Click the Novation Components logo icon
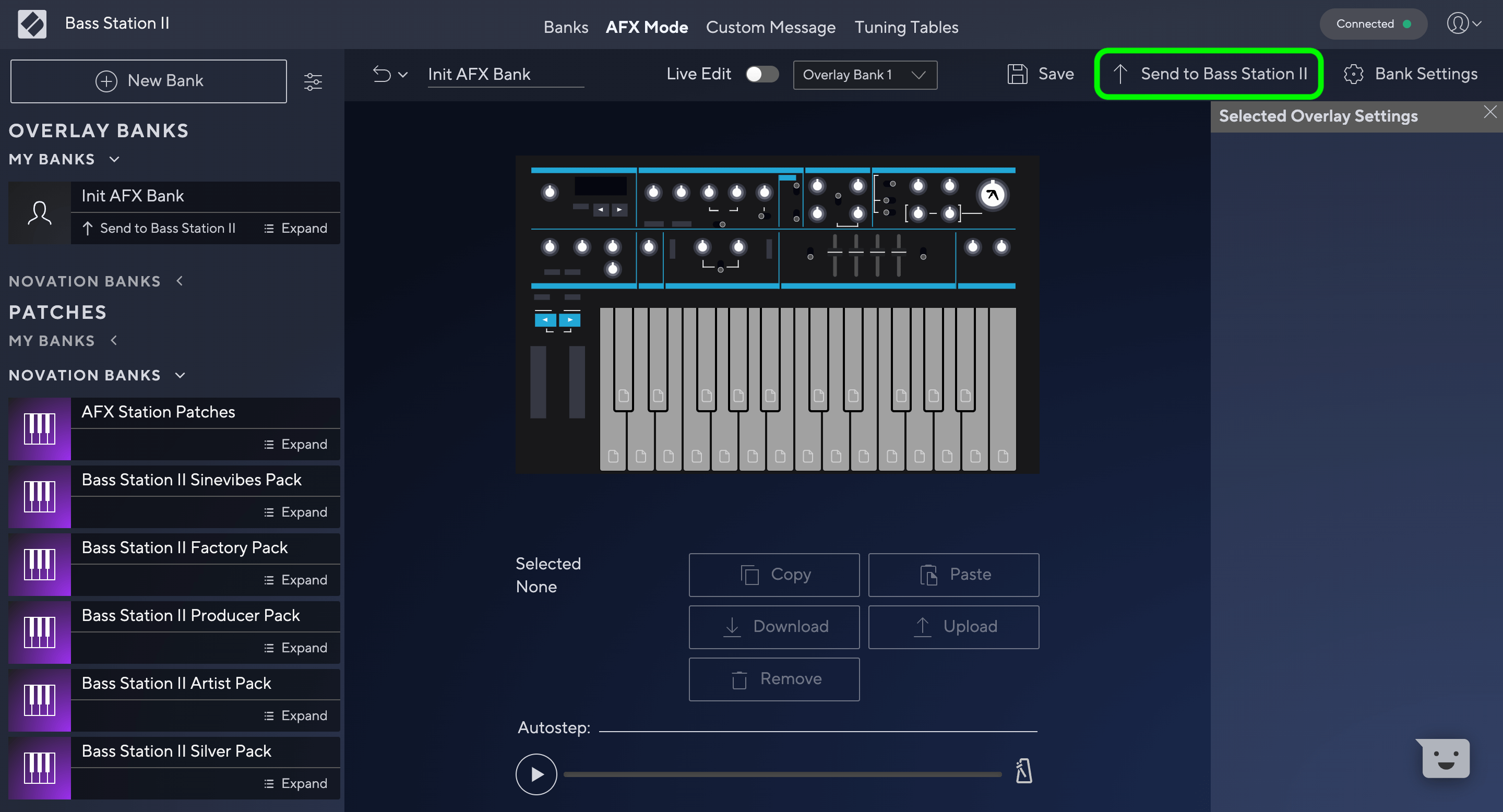 tap(32, 24)
